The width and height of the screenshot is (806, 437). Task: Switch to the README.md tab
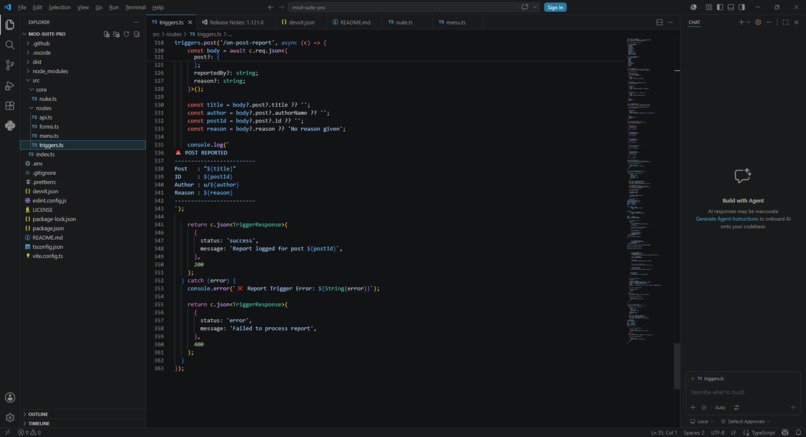352,23
